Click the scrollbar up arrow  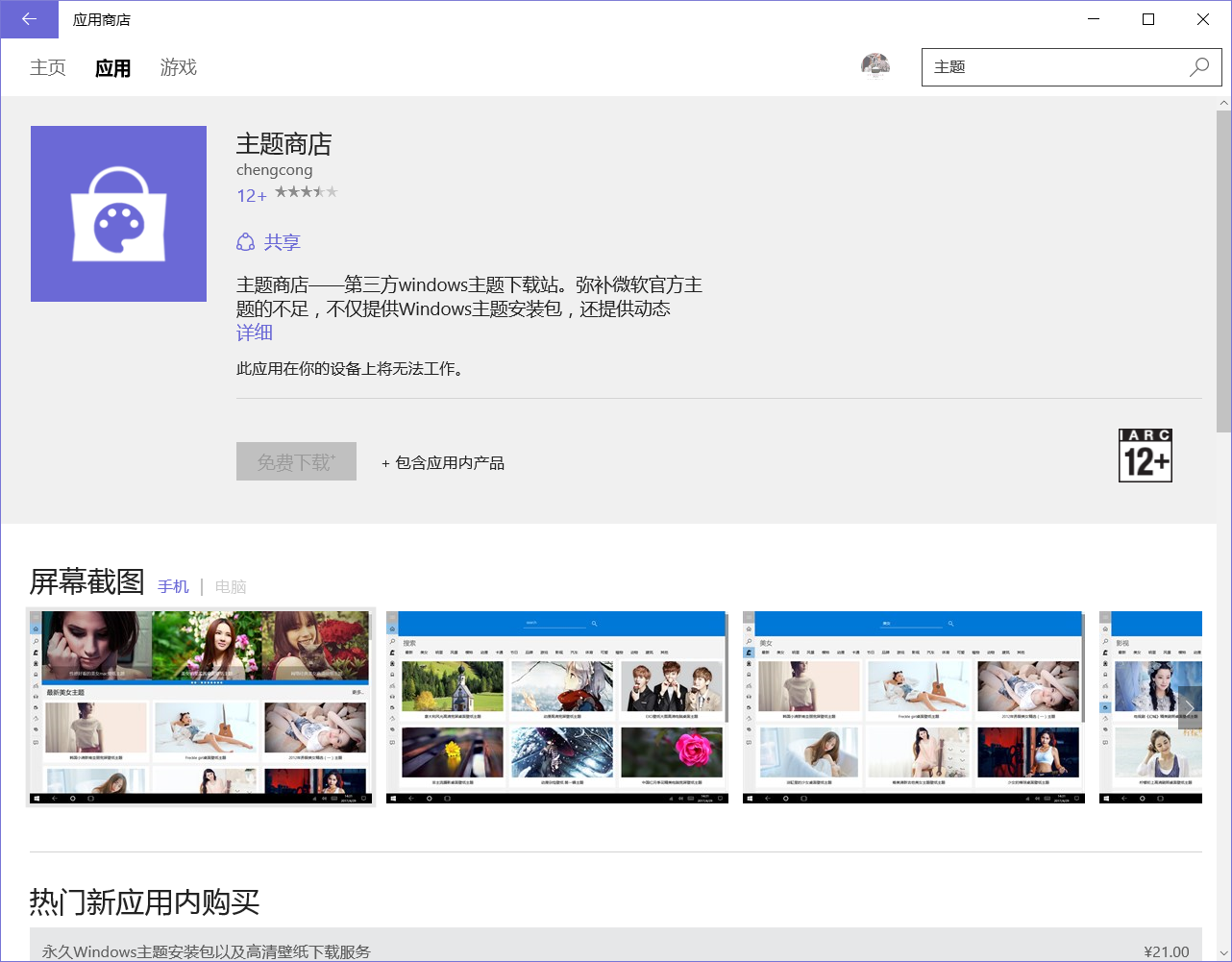(1223, 103)
